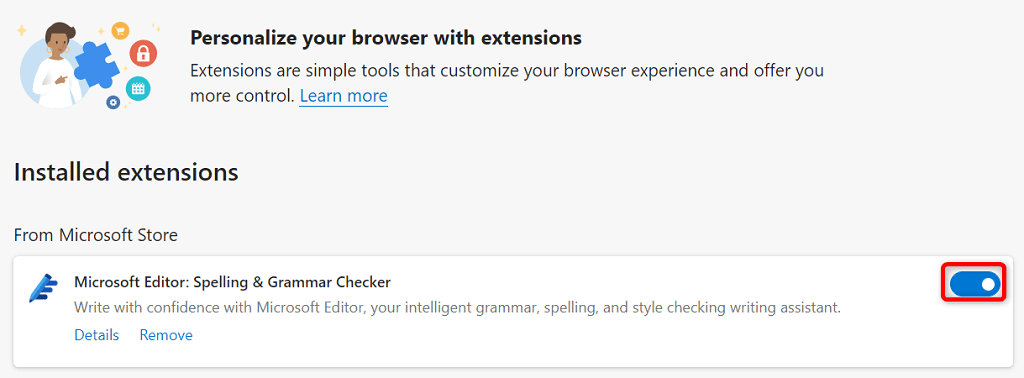Viewport: 1024px width, 378px height.
Task: Click the red padlock icon
Action: coord(143,53)
